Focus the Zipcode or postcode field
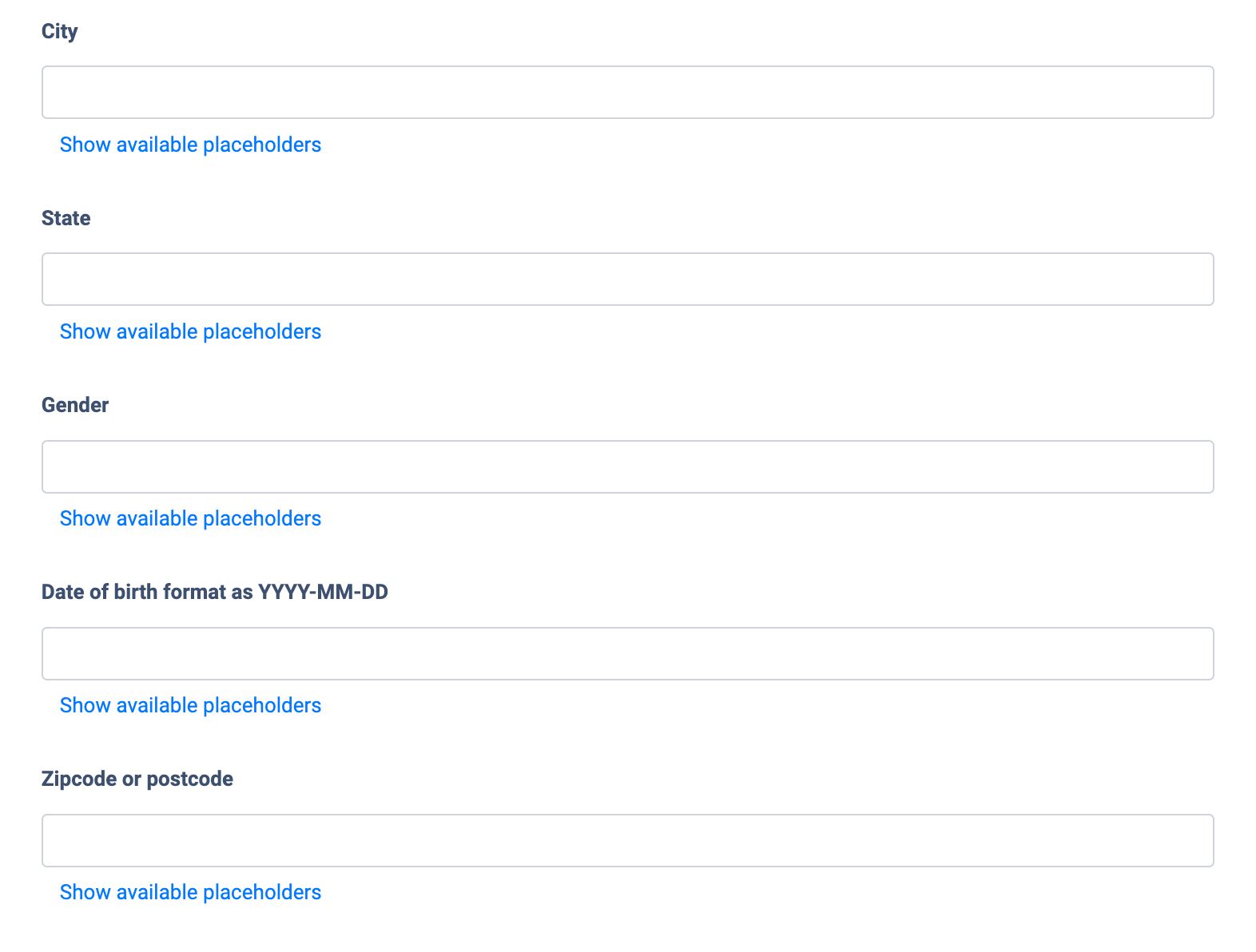This screenshot has width=1256, height=952. coord(627,840)
